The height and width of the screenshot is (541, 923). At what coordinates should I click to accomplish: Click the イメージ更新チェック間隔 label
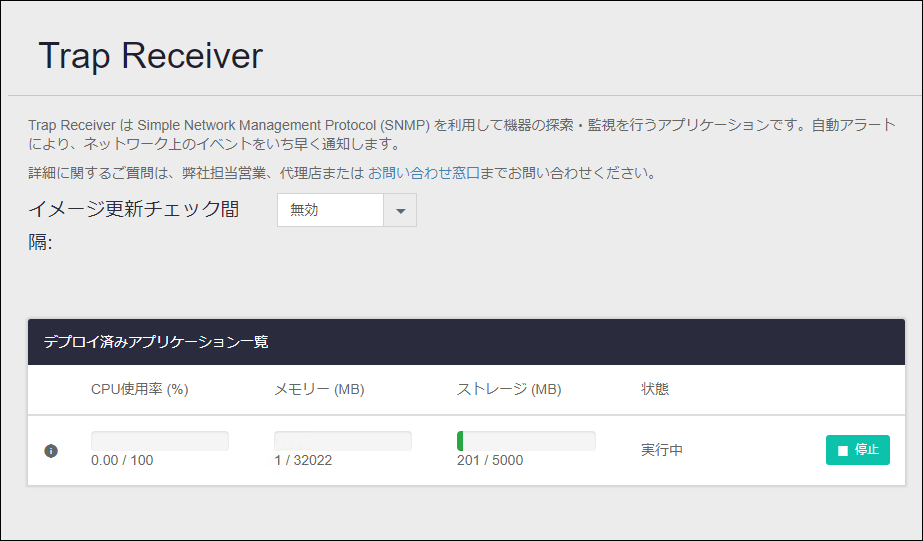pyautogui.click(x=134, y=225)
